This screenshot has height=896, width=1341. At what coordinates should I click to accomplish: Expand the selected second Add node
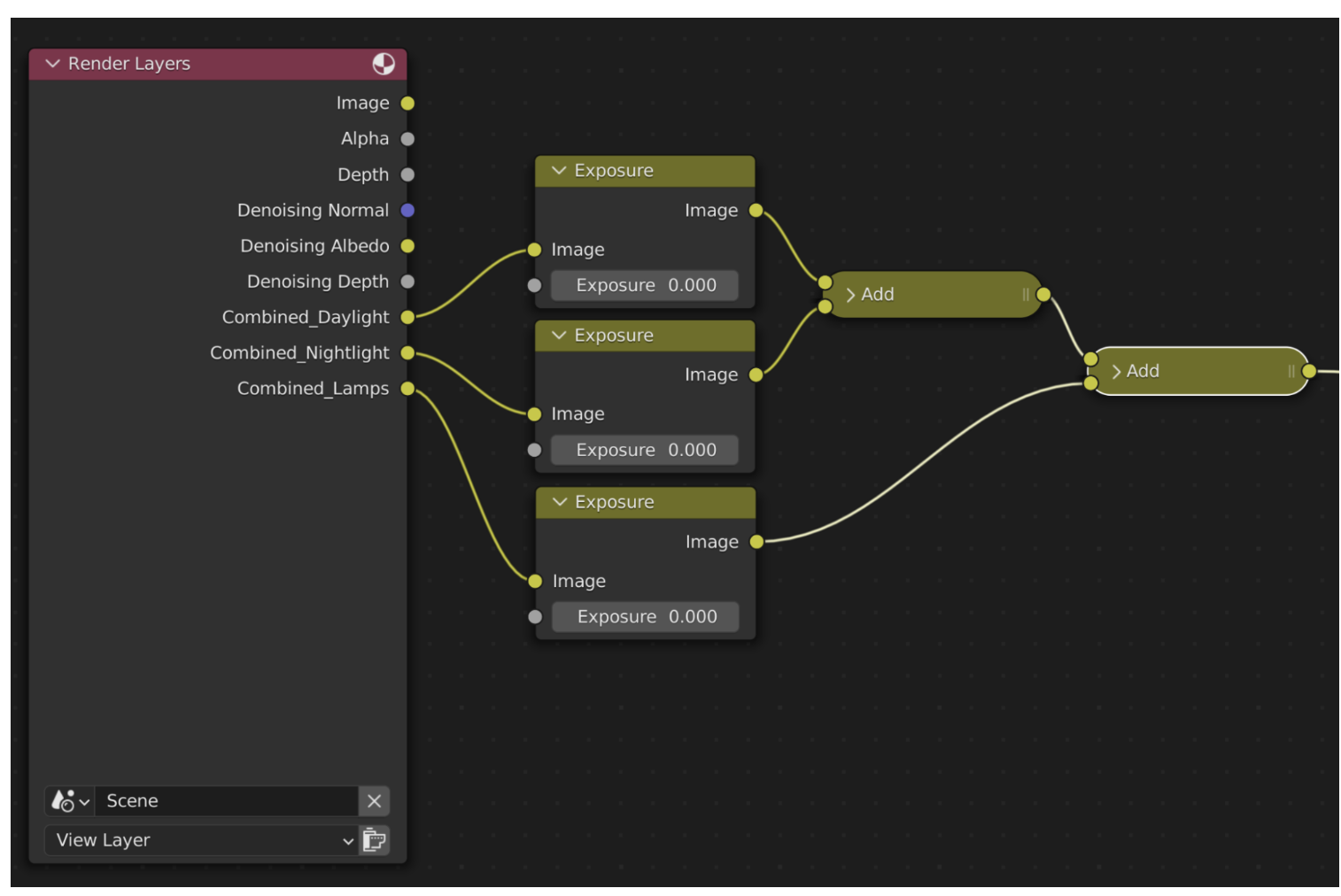1116,372
